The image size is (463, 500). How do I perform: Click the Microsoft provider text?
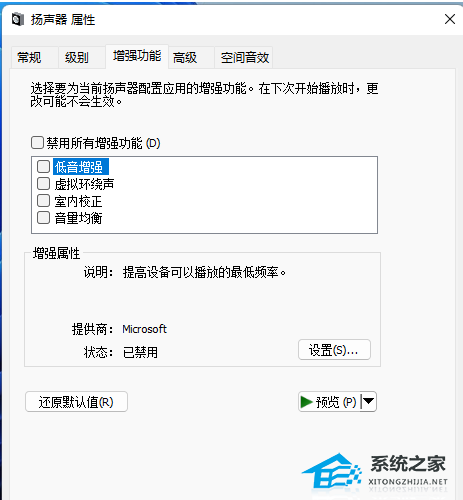click(x=144, y=329)
